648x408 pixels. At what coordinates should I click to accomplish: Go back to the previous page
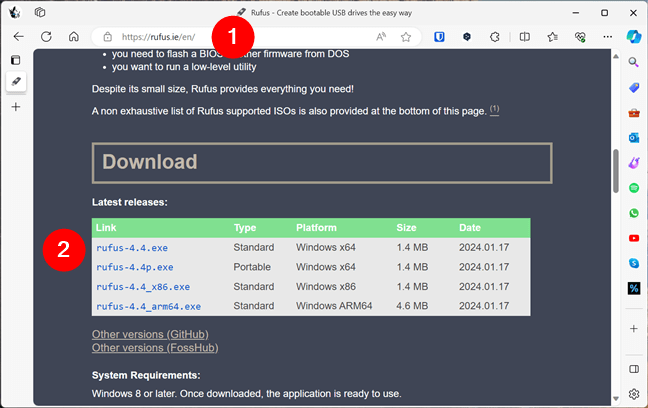coord(19,37)
